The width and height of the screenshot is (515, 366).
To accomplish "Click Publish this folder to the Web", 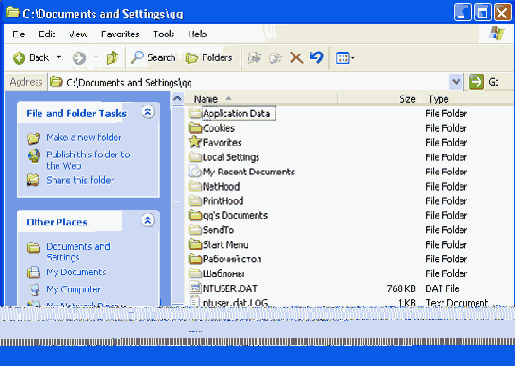I will [88, 160].
